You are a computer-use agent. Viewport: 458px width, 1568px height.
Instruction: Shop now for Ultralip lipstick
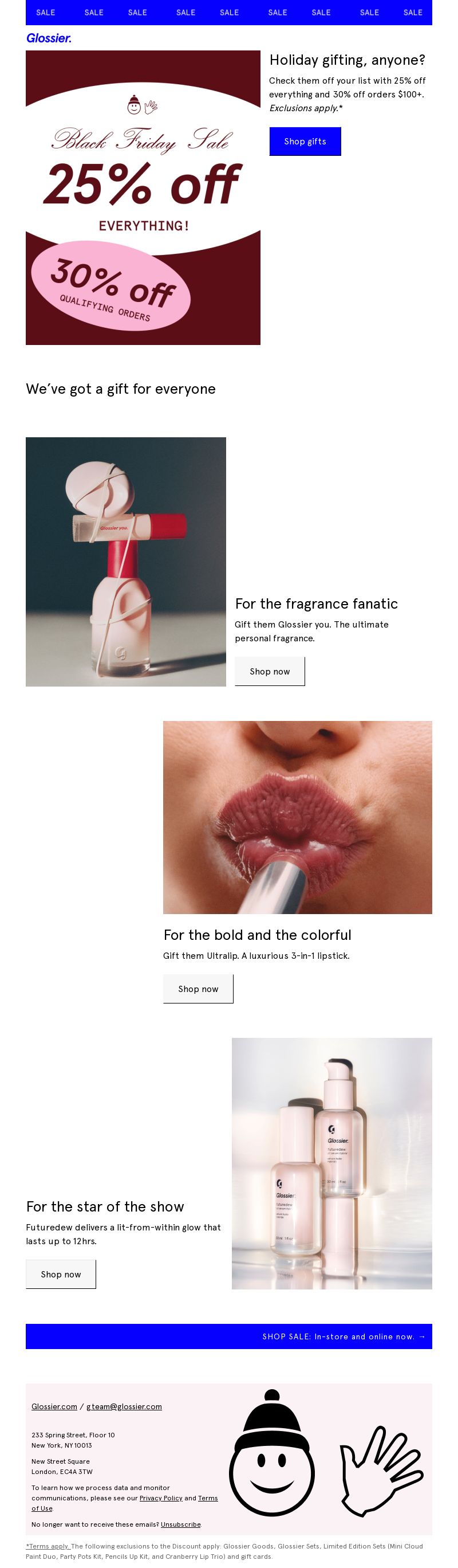tap(198, 989)
